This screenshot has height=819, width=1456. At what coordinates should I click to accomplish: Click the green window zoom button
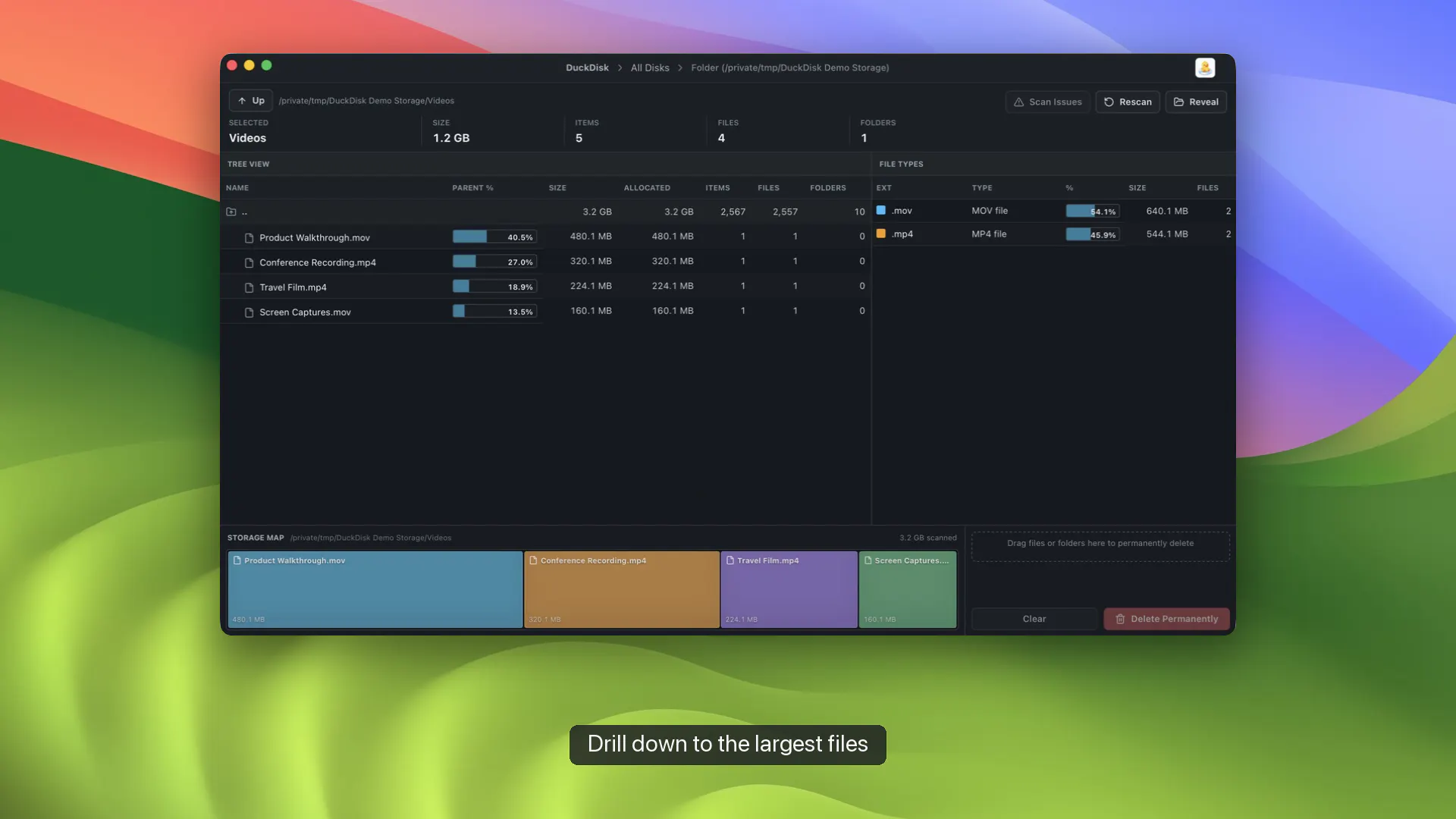266,65
